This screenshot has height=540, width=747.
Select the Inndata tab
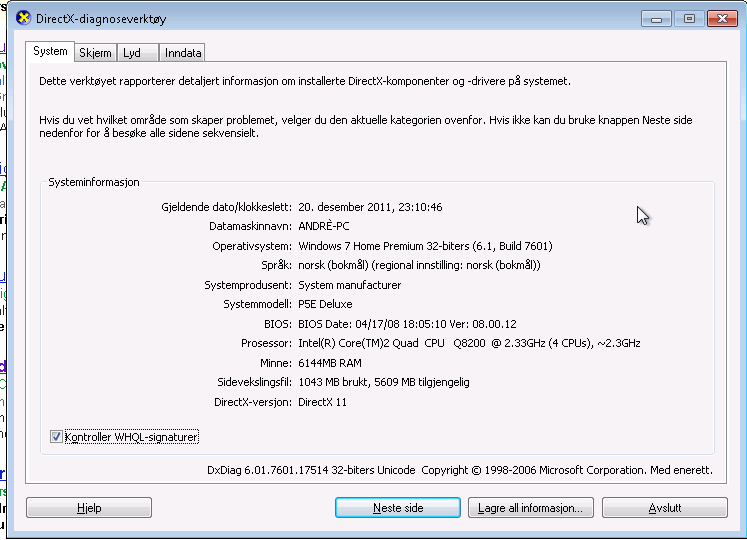182,53
